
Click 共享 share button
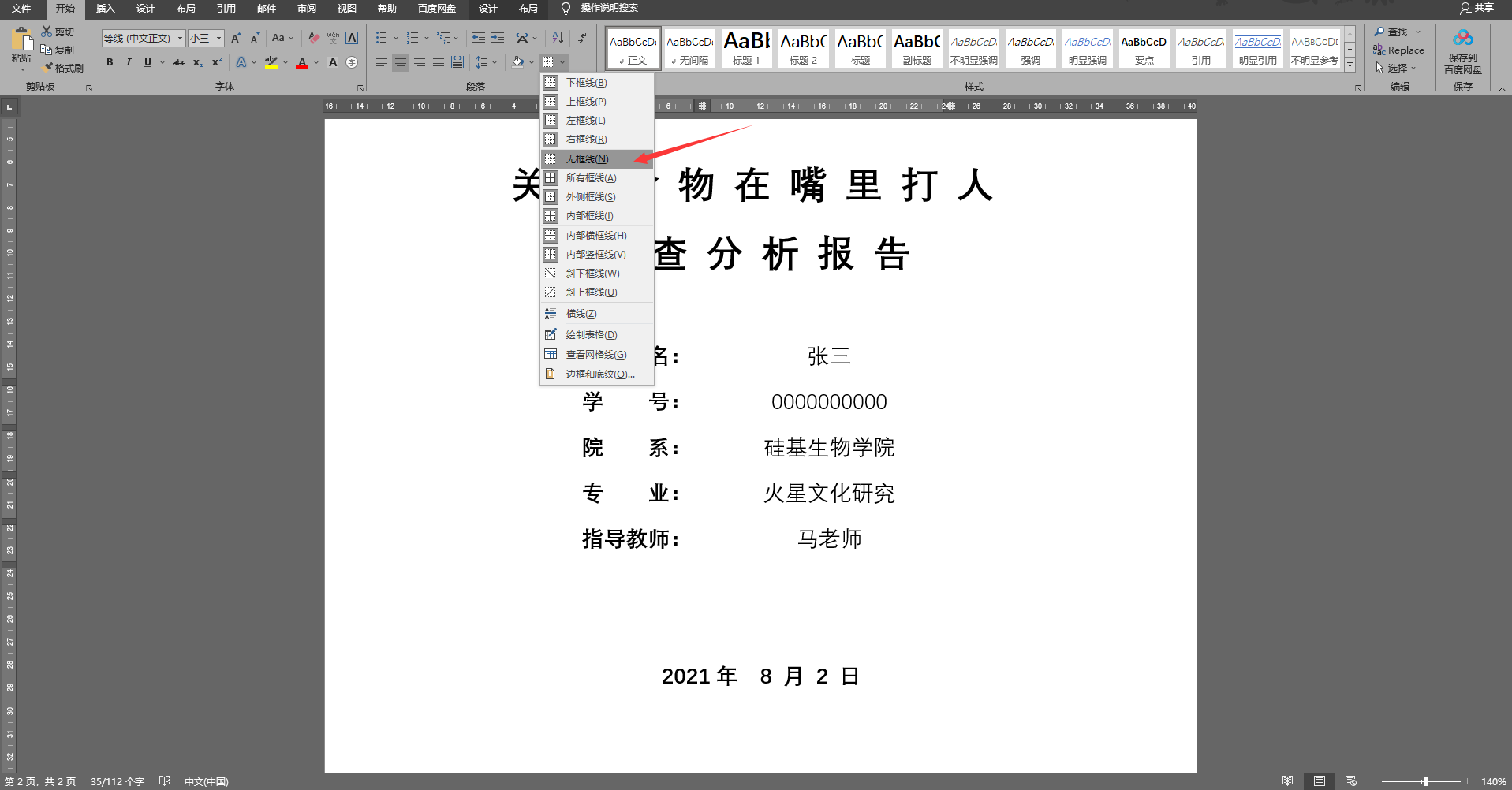pyautogui.click(x=1477, y=8)
